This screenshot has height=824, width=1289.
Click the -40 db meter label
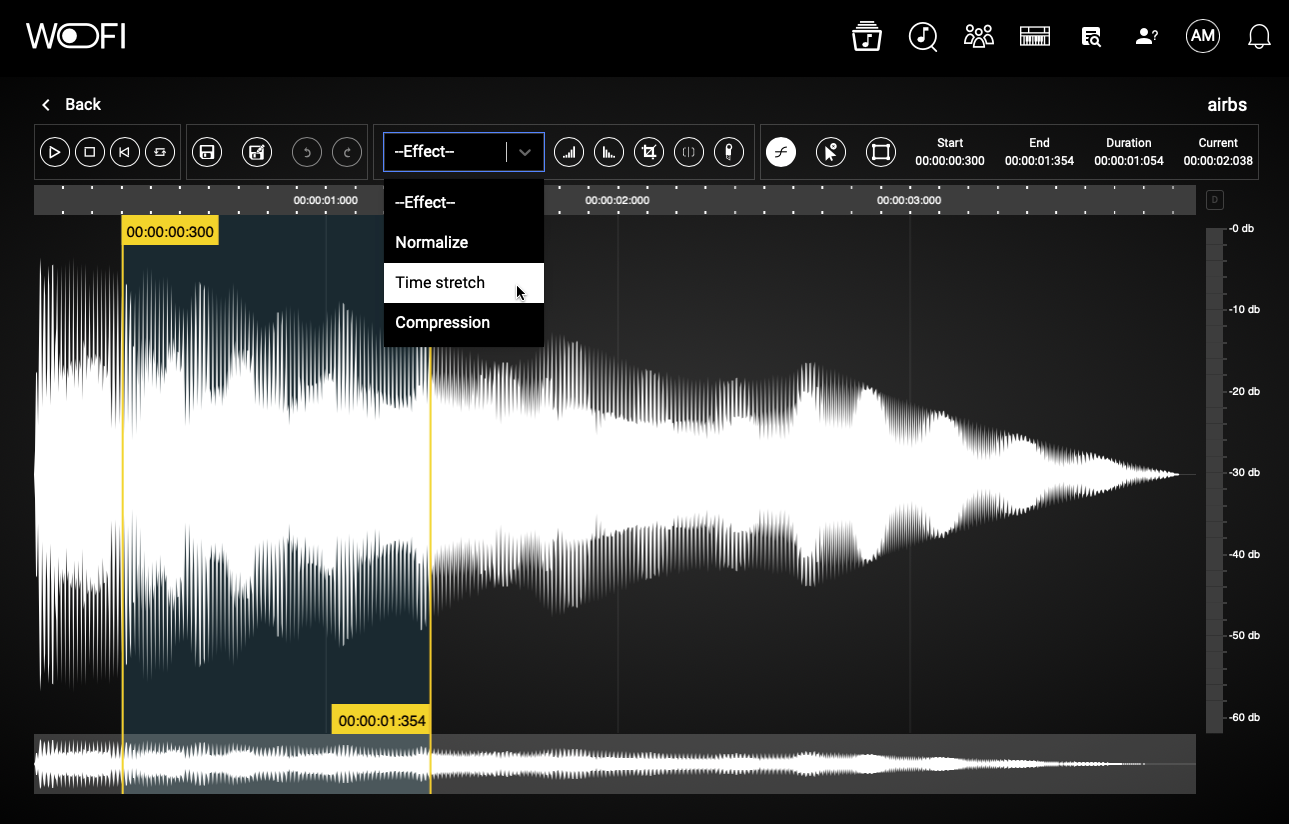pos(1245,554)
